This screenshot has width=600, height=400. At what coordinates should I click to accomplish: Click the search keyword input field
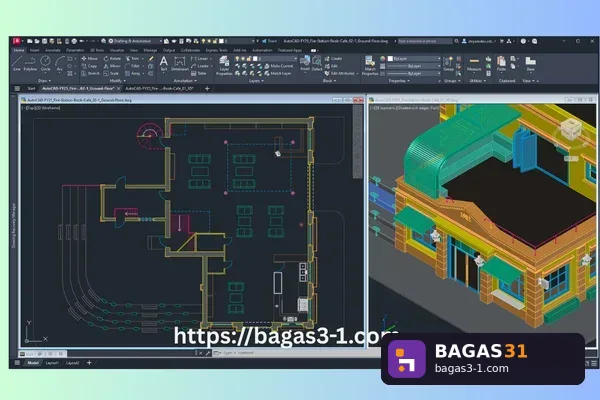tap(425, 41)
